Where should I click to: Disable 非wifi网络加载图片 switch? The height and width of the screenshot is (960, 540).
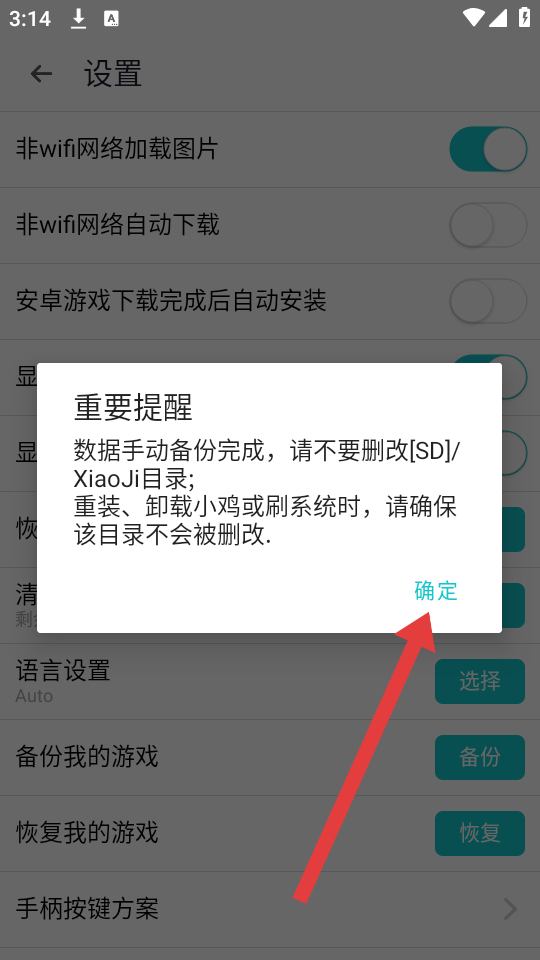coord(488,149)
